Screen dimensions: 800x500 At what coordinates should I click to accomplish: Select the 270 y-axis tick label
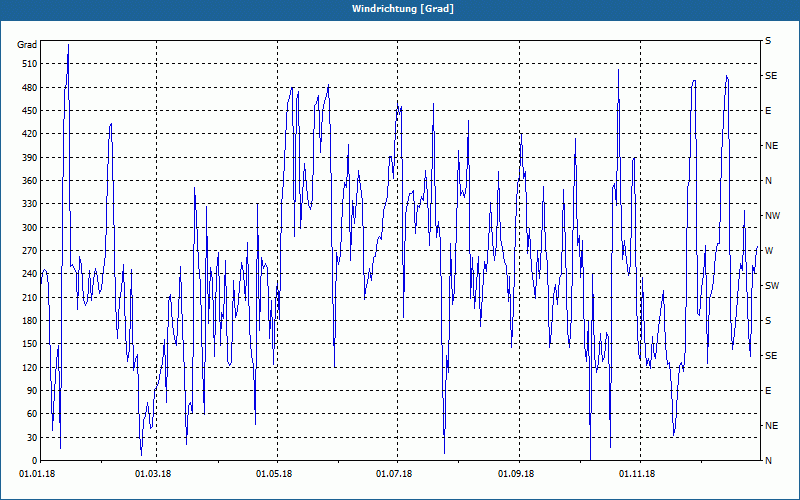pyautogui.click(x=30, y=251)
